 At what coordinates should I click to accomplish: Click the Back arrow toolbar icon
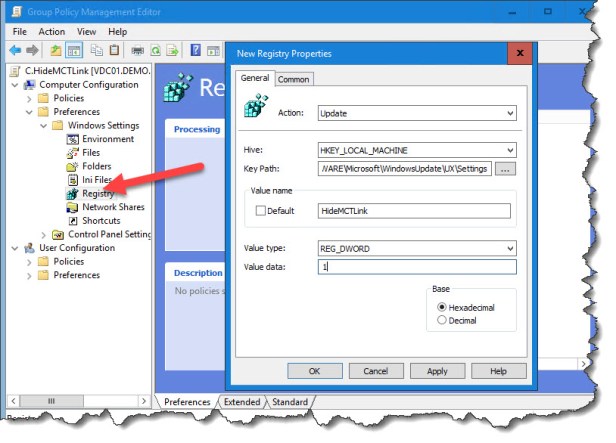[x=15, y=50]
